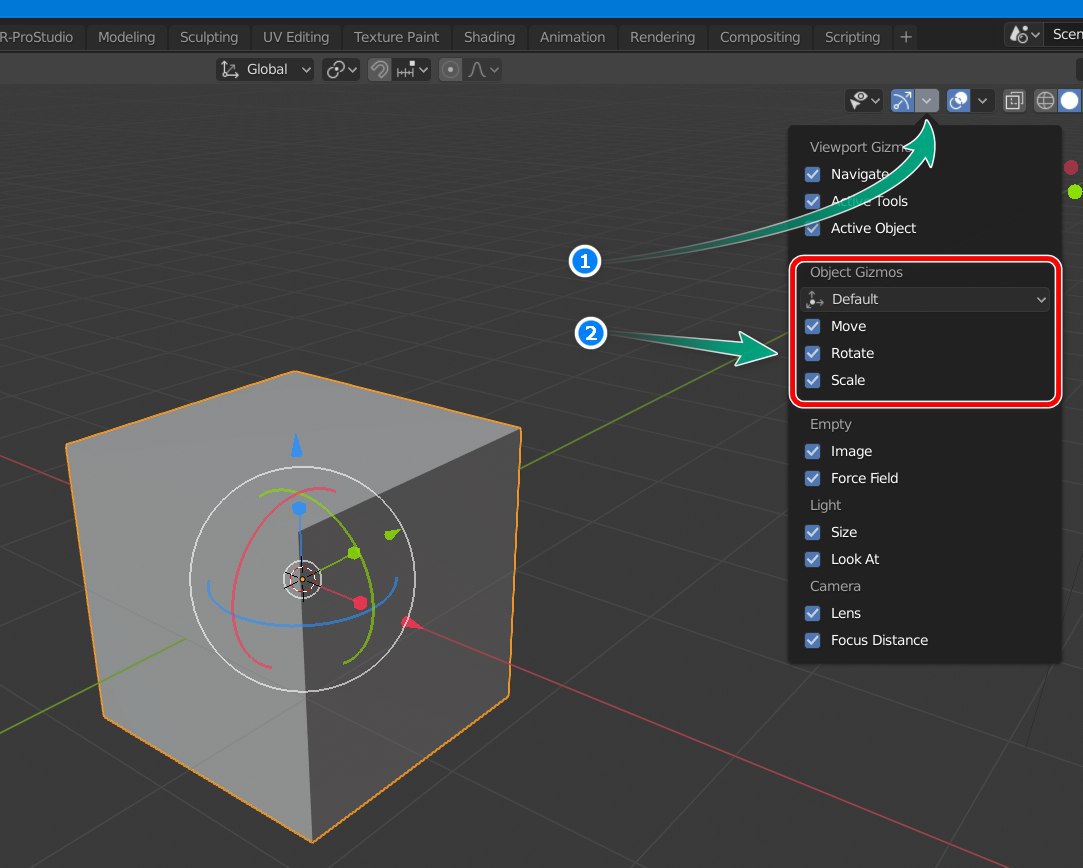The height and width of the screenshot is (868, 1083).
Task: Open the Animation workspace tab
Action: point(572,37)
